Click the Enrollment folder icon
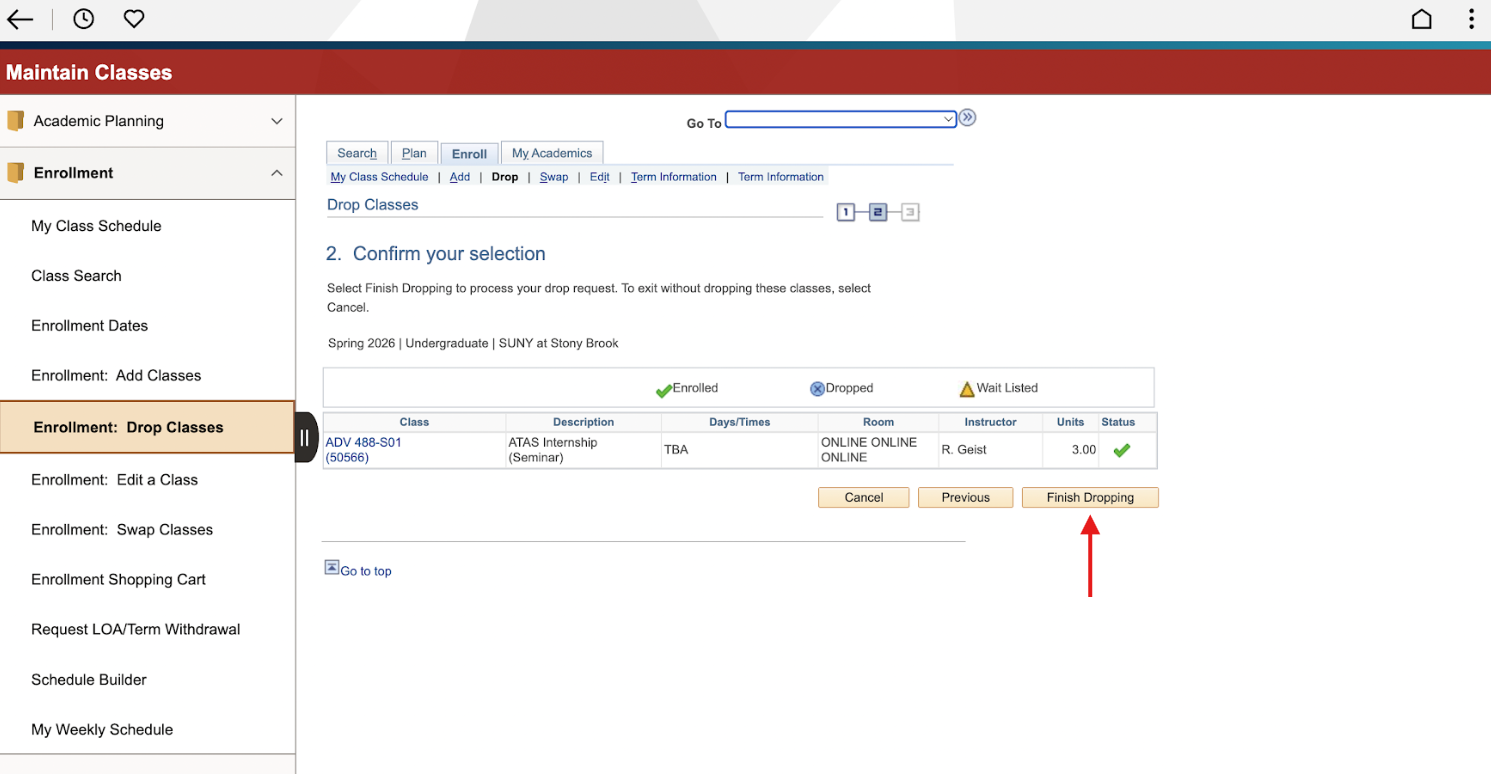 click(x=15, y=173)
